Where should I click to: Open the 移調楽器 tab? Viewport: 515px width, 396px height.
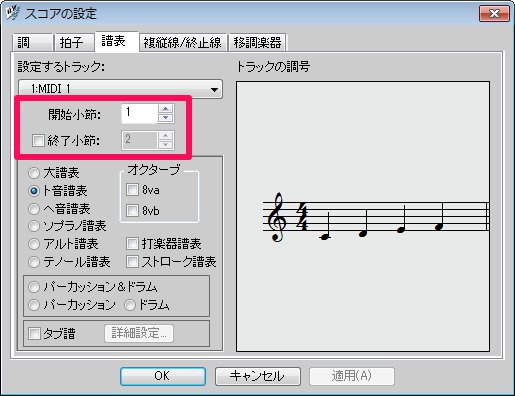257,42
